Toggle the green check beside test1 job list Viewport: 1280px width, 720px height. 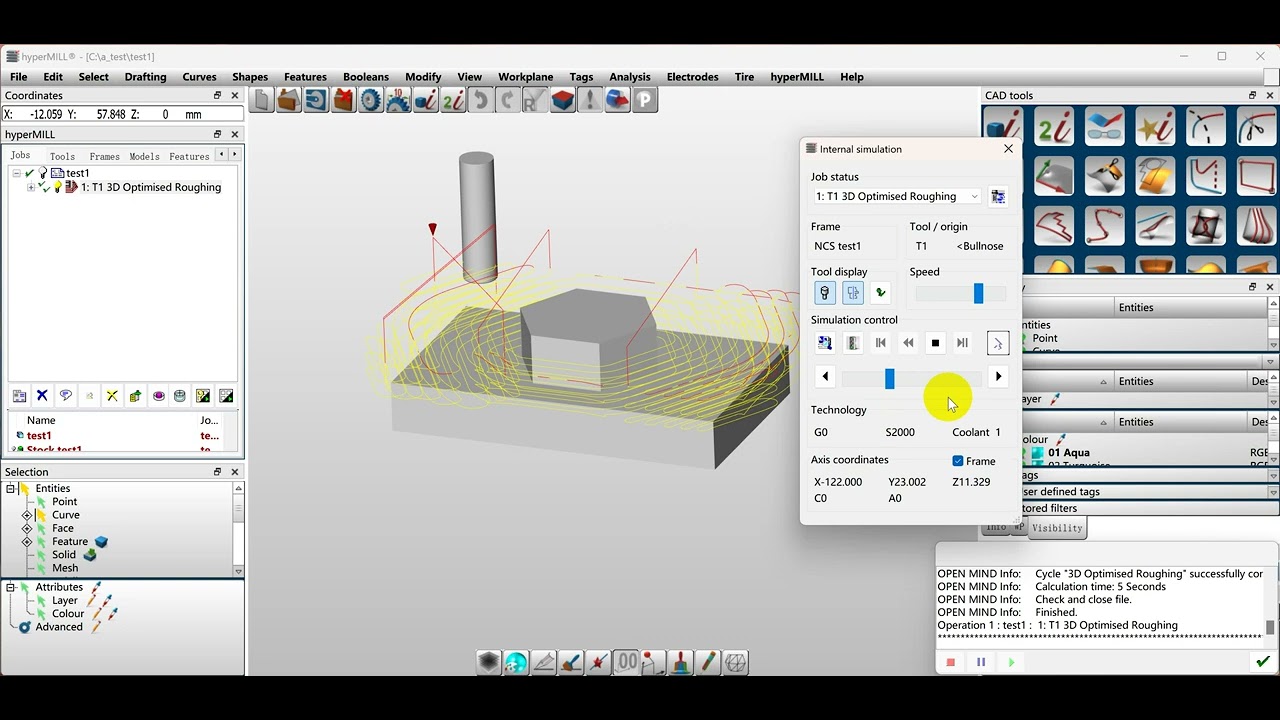coord(30,173)
